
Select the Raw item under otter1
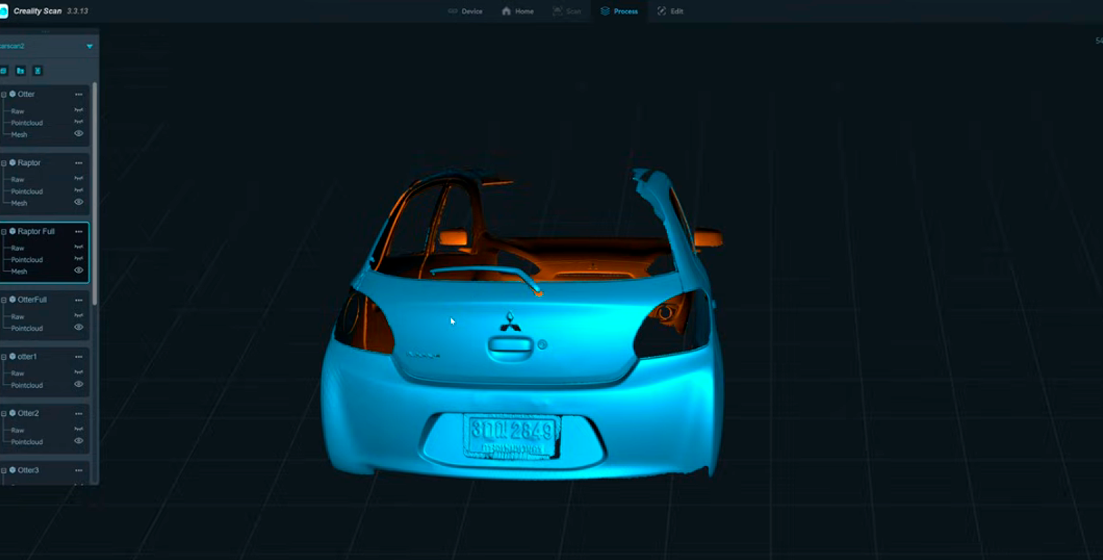pyautogui.click(x=18, y=374)
